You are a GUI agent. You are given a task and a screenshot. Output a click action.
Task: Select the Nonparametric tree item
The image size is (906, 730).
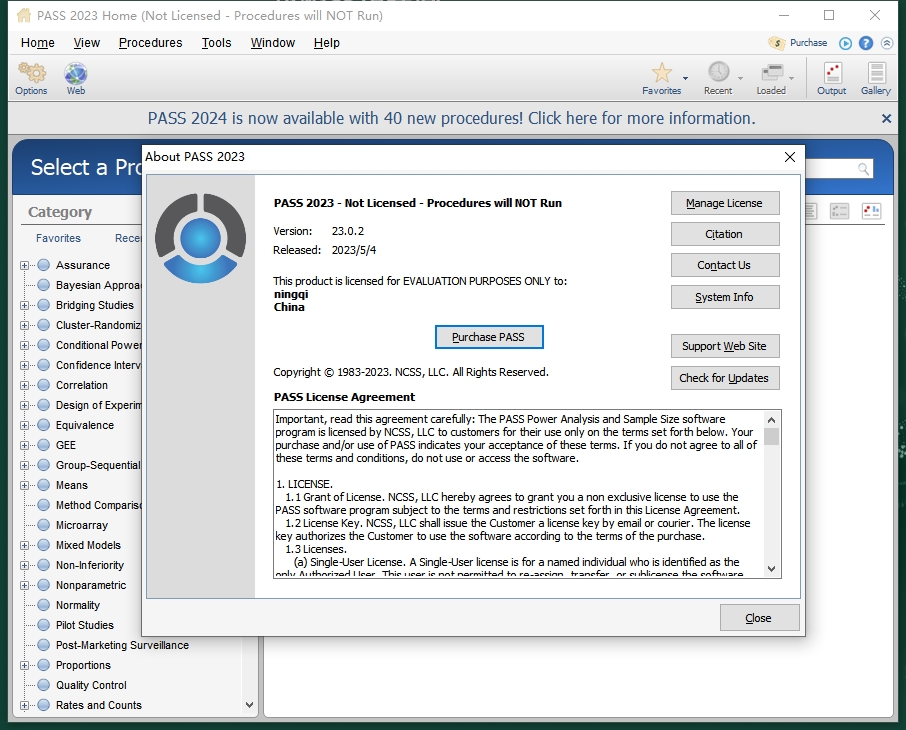pyautogui.click(x=91, y=585)
